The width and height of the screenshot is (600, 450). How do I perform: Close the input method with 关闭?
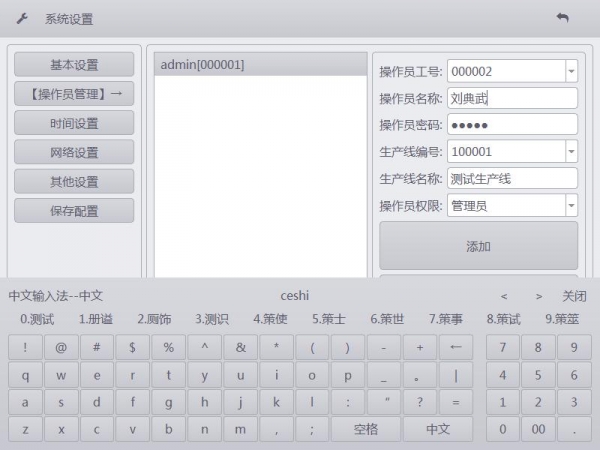pyautogui.click(x=574, y=296)
